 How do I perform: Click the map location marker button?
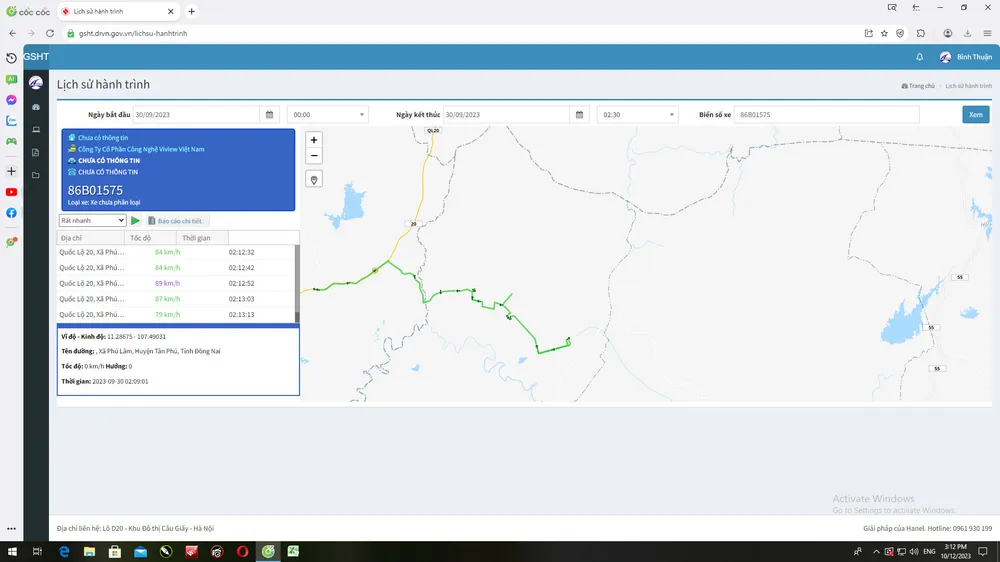(314, 180)
